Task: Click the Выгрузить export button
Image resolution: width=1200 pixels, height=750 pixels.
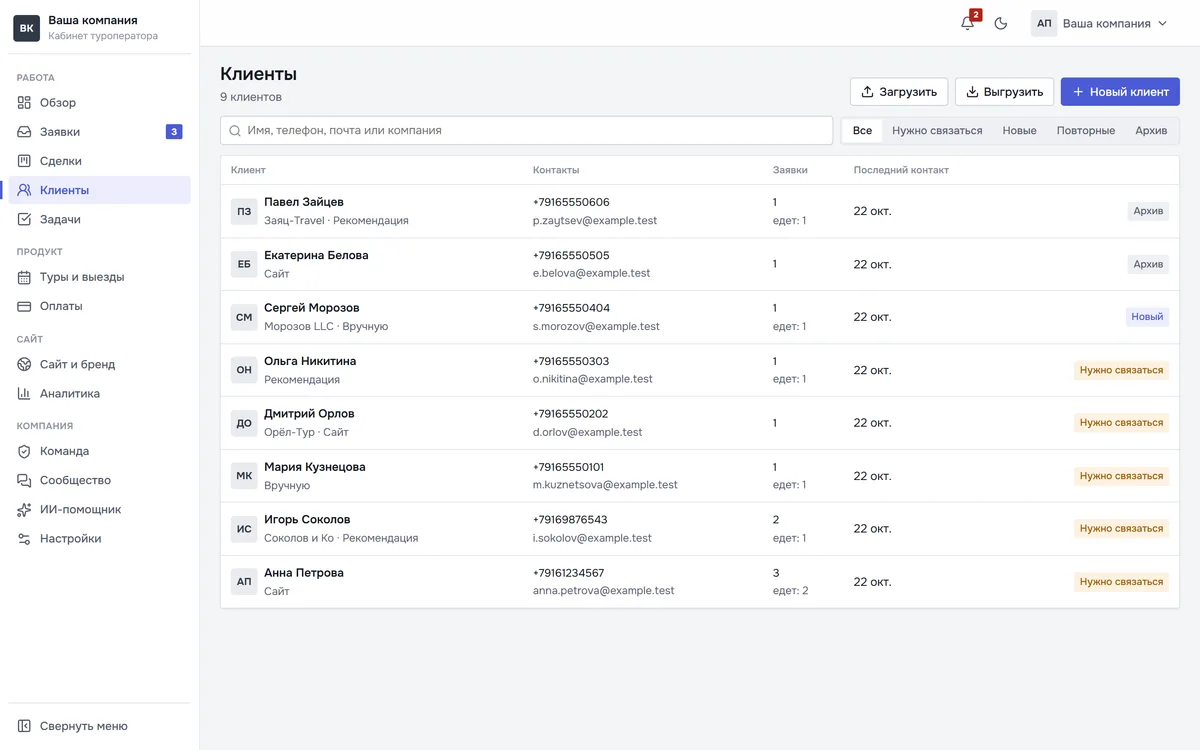Action: click(1004, 92)
